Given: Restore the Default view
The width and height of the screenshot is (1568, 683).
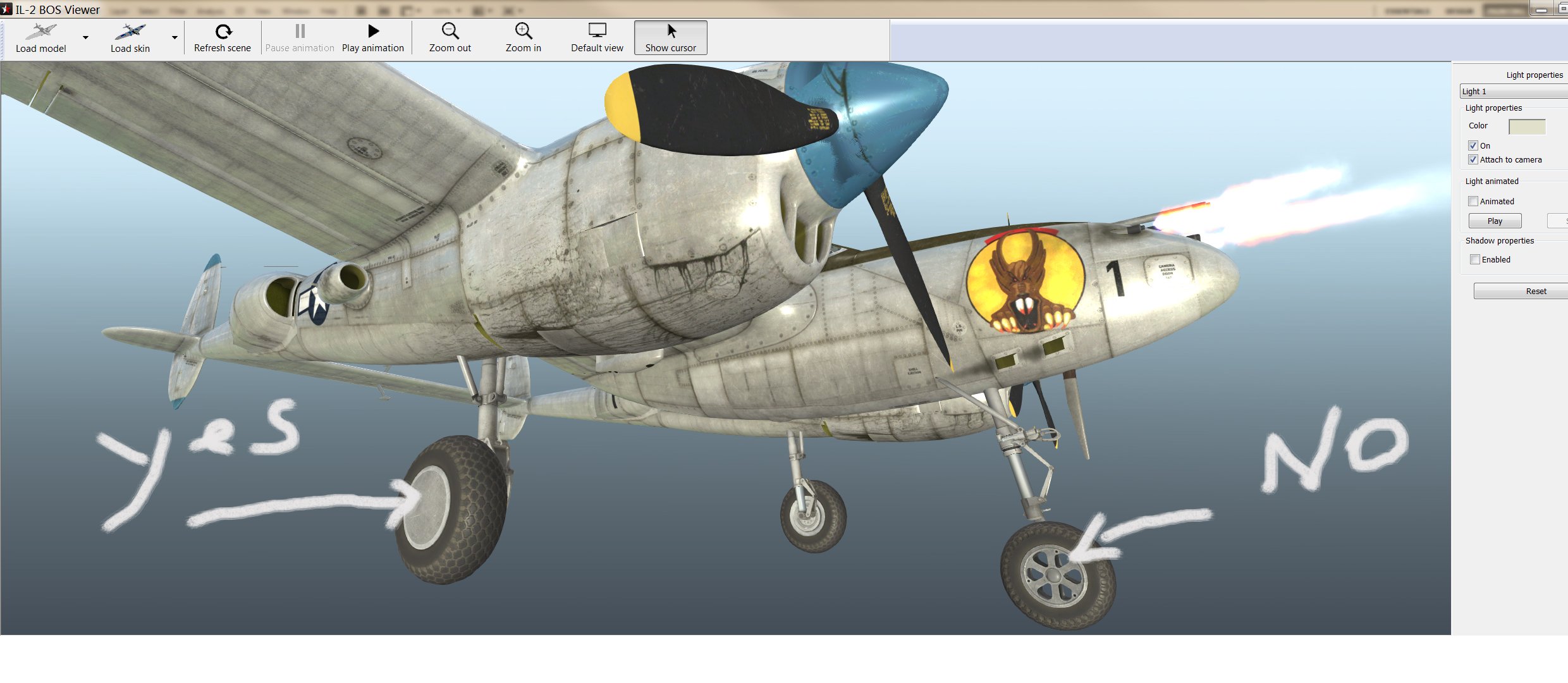Looking at the screenshot, I should coord(597,38).
